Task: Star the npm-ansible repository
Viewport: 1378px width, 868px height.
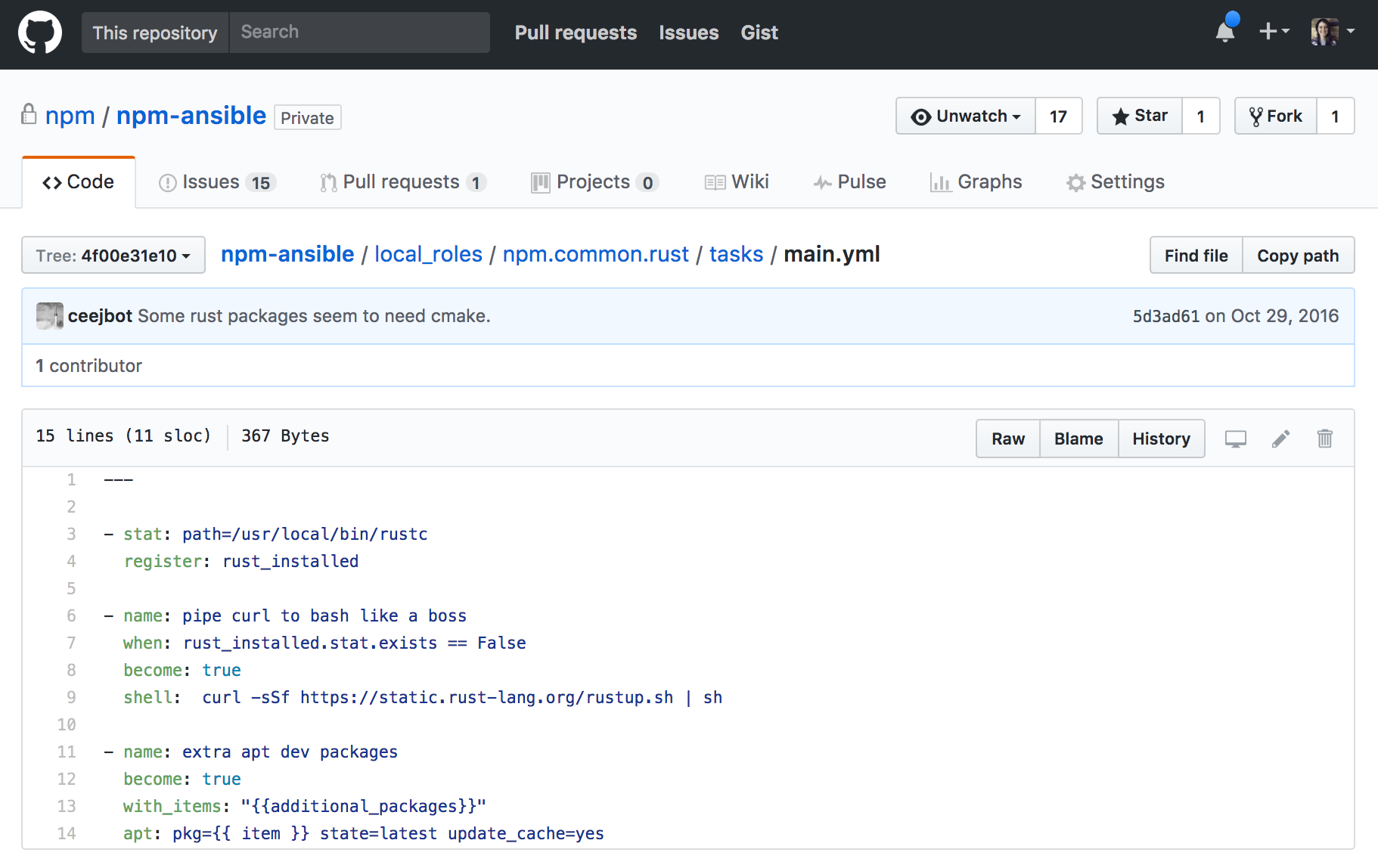Action: click(1140, 116)
